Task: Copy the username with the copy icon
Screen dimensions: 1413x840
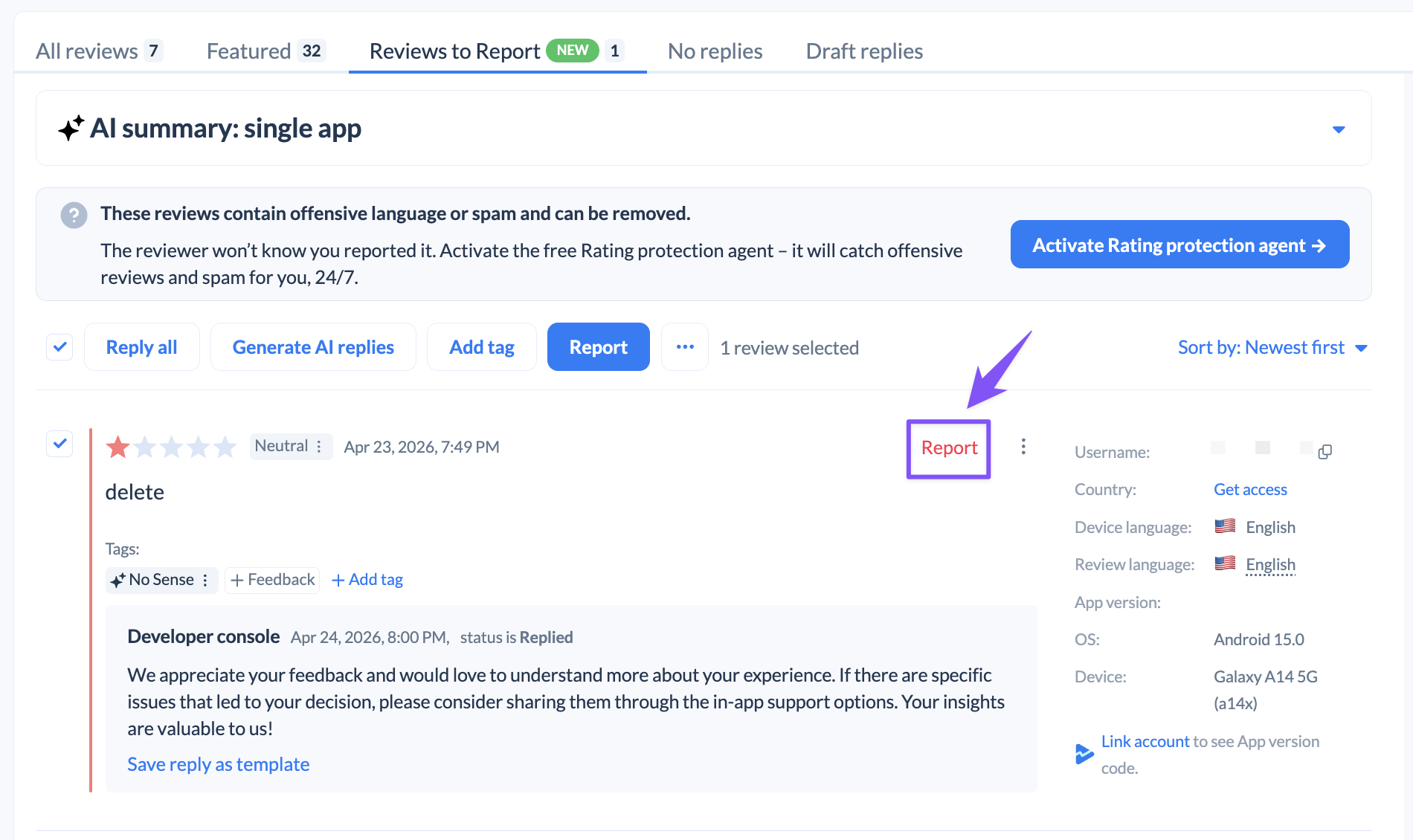Action: (1325, 452)
